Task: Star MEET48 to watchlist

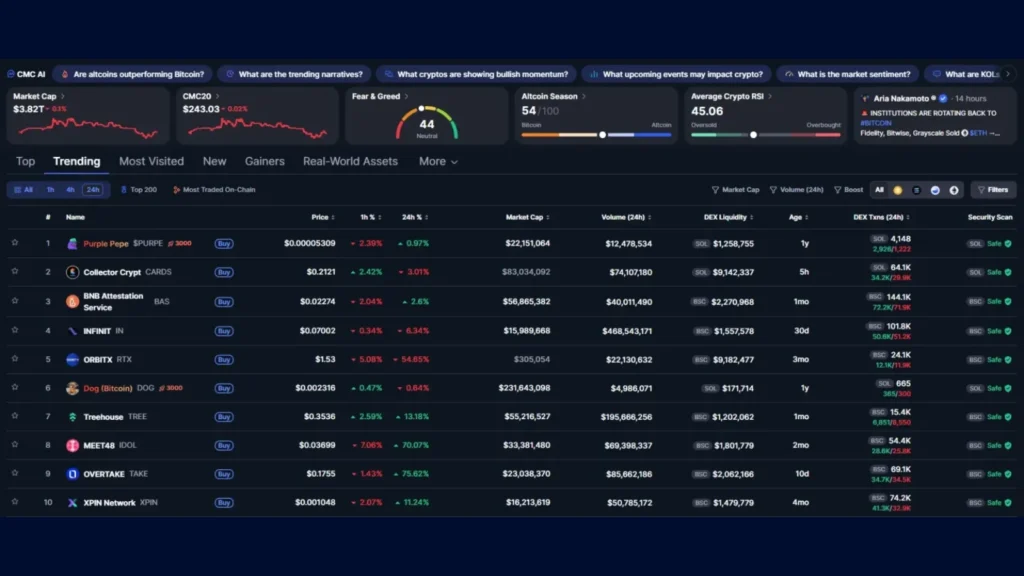Action: (14, 445)
